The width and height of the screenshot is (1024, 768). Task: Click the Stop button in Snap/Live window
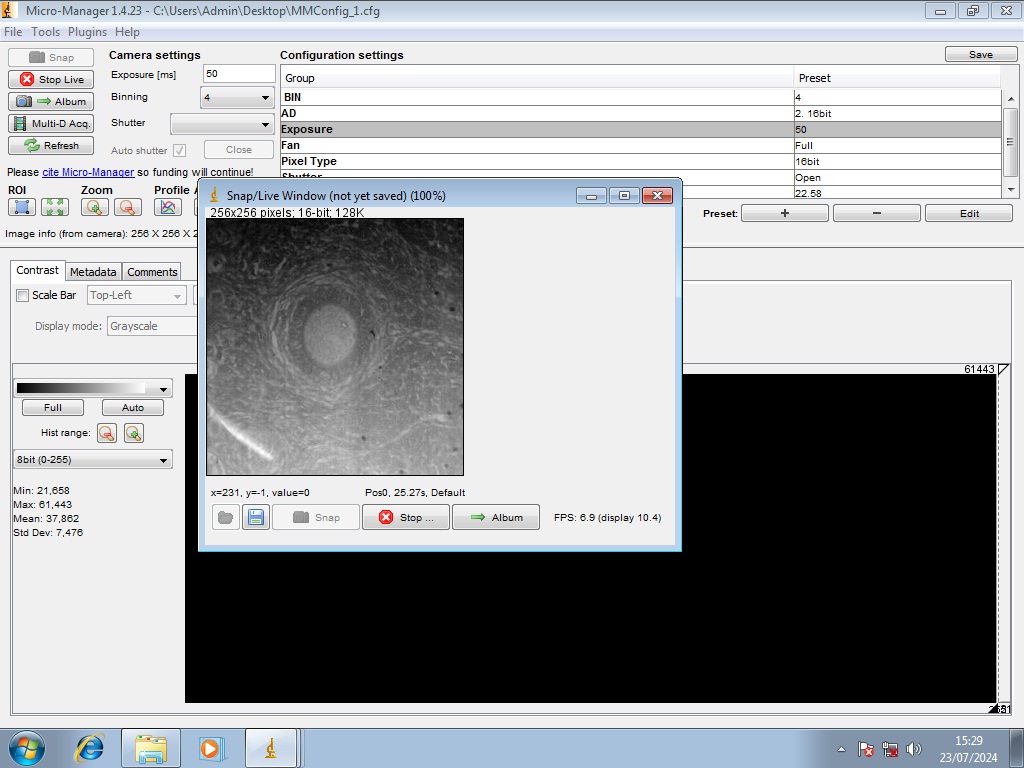(406, 517)
